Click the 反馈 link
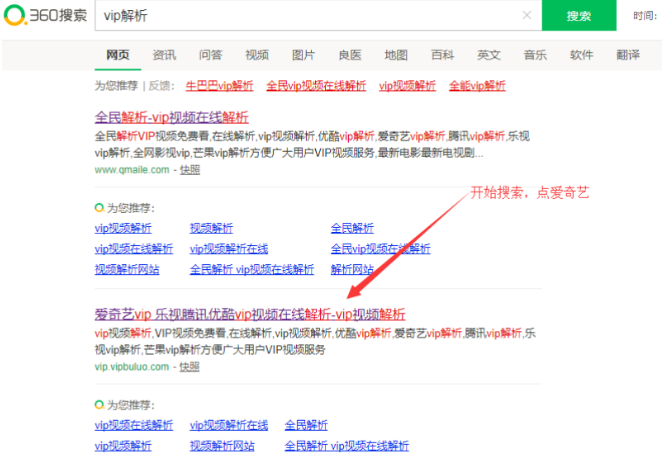This screenshot has width=664, height=458. 159,86
